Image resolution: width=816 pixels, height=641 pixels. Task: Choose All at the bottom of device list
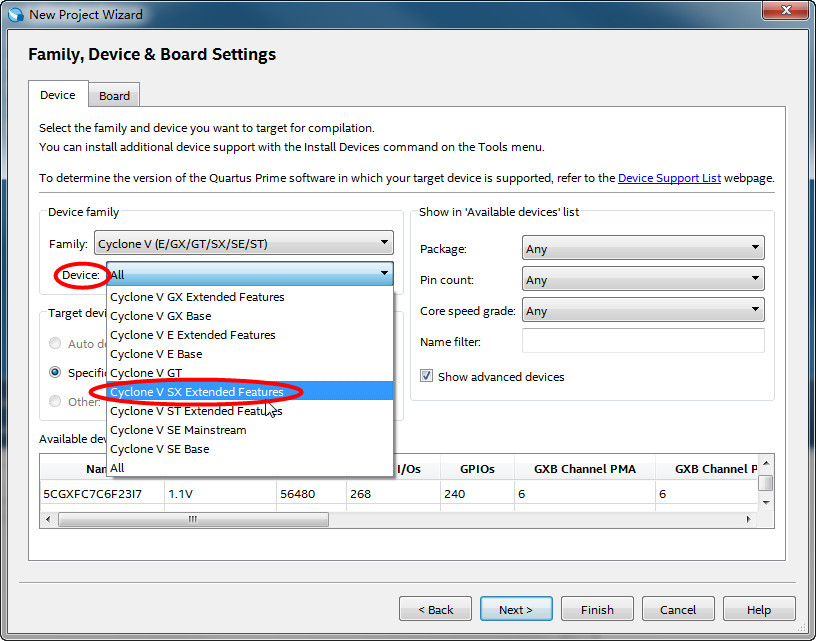(250, 468)
